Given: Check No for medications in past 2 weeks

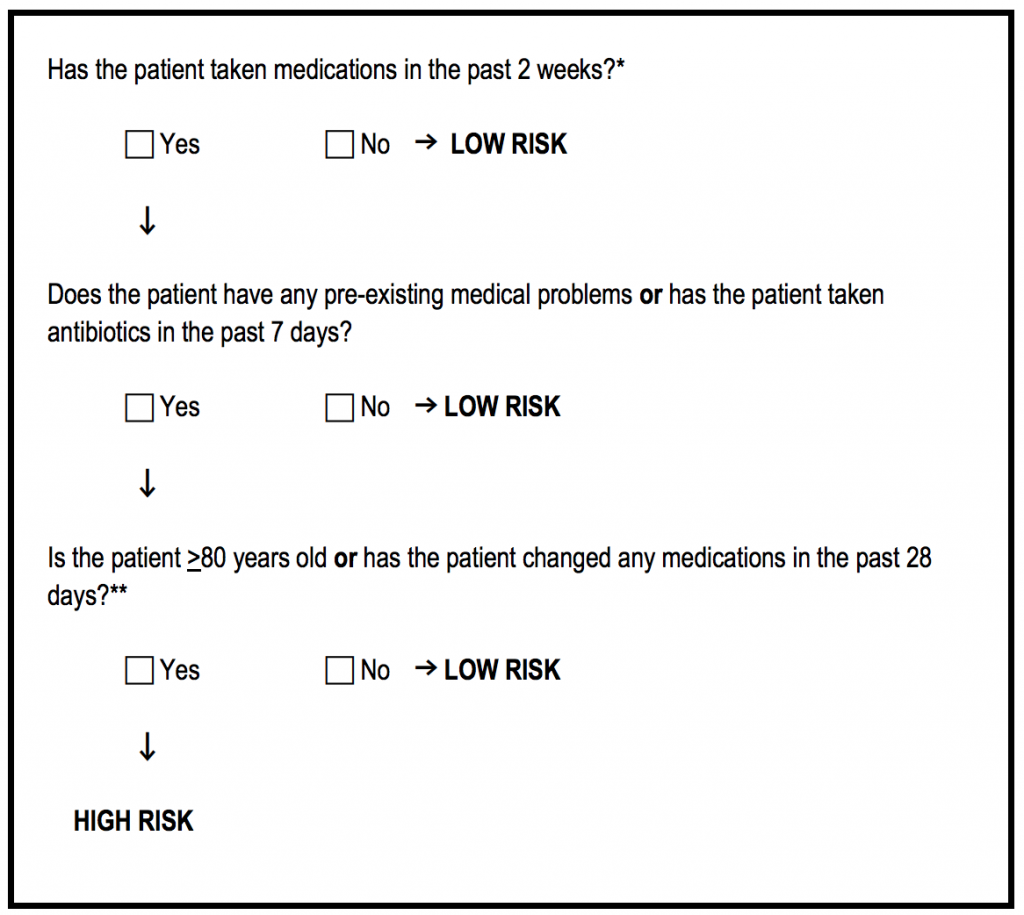Looking at the screenshot, I should (x=340, y=144).
